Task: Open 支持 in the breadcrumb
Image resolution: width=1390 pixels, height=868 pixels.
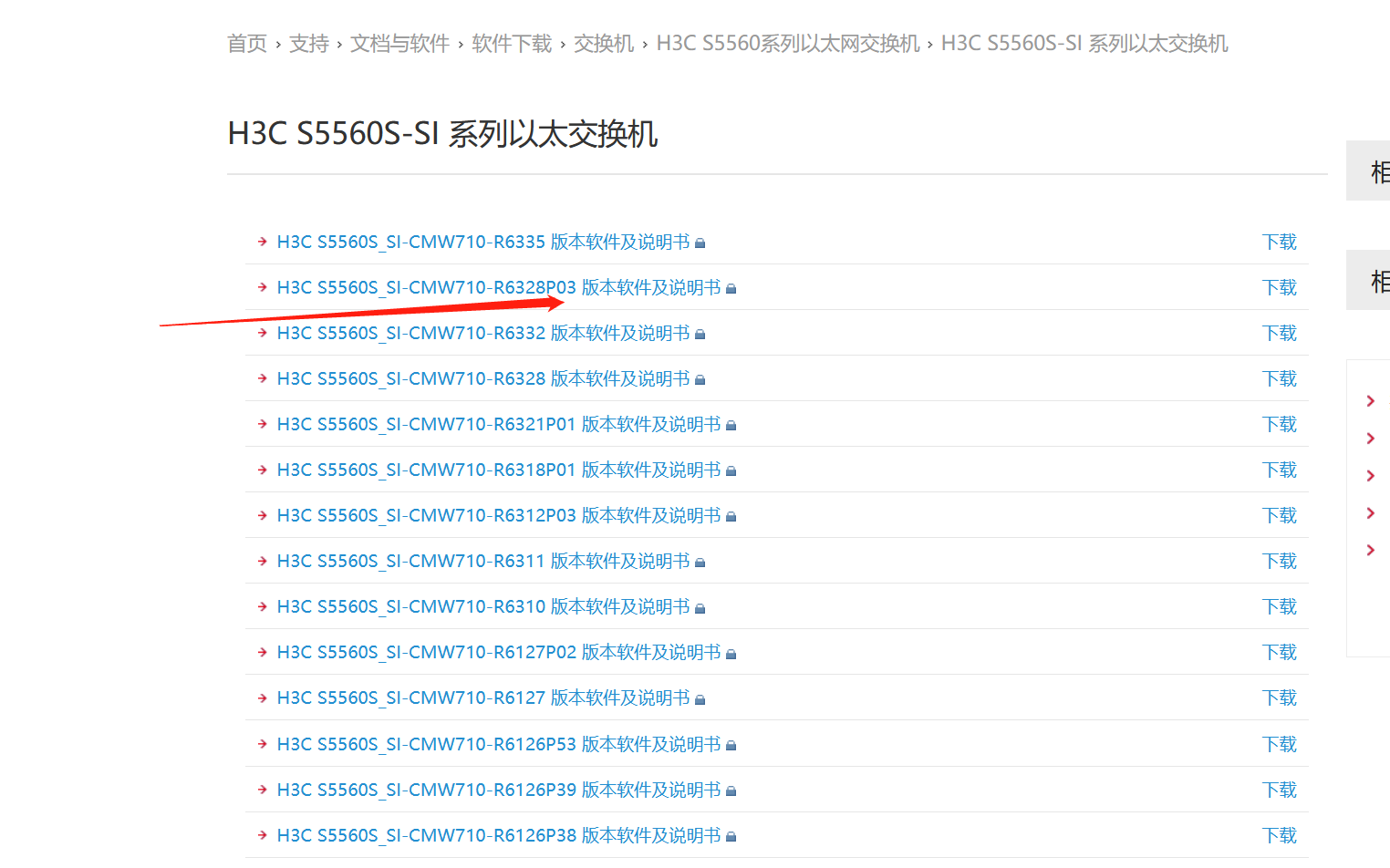Action: pyautogui.click(x=309, y=44)
